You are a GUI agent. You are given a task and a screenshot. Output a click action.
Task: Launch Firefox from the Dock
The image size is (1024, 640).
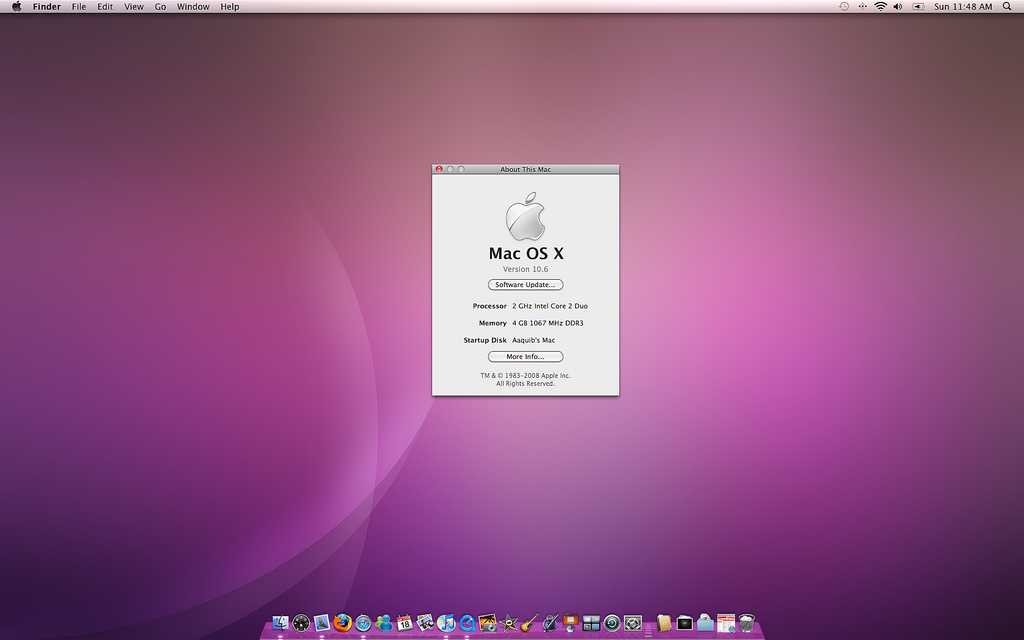342,623
